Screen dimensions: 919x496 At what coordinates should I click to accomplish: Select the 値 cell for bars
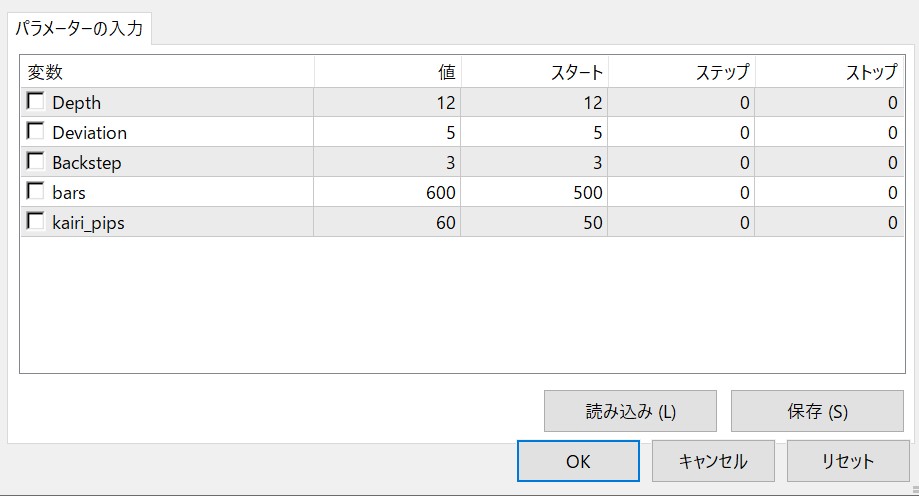click(388, 192)
